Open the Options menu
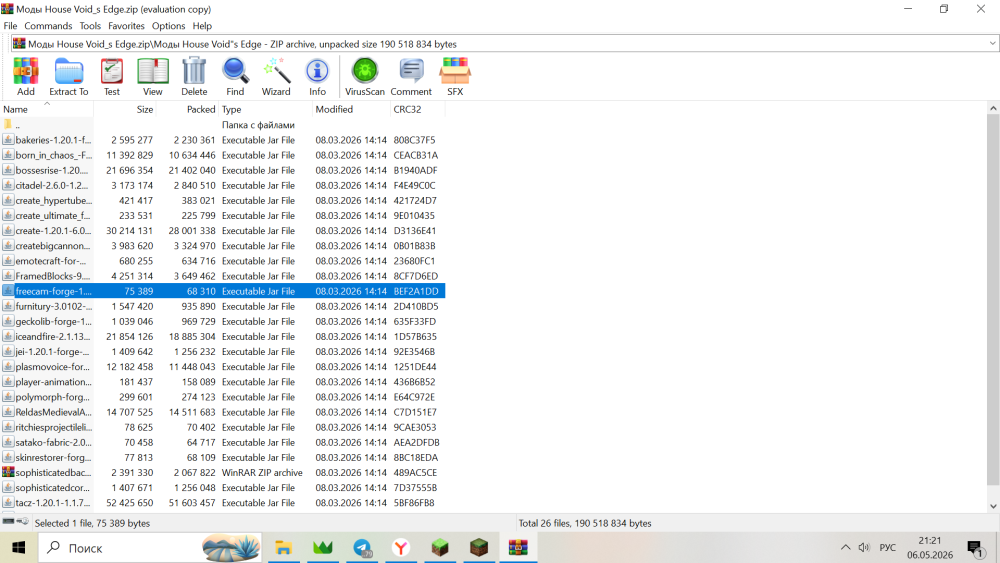The image size is (1000, 563). [x=168, y=26]
